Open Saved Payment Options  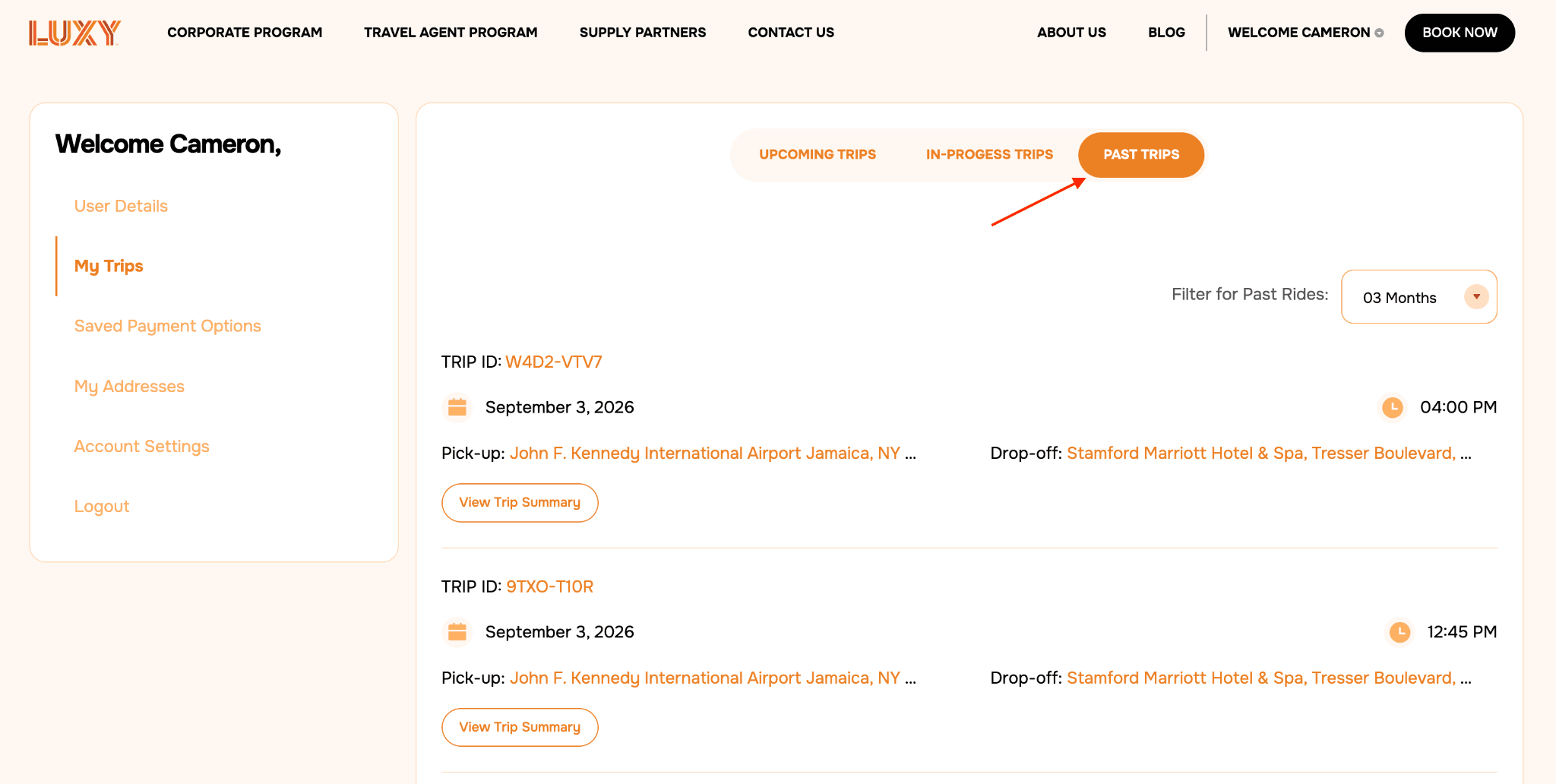point(167,326)
